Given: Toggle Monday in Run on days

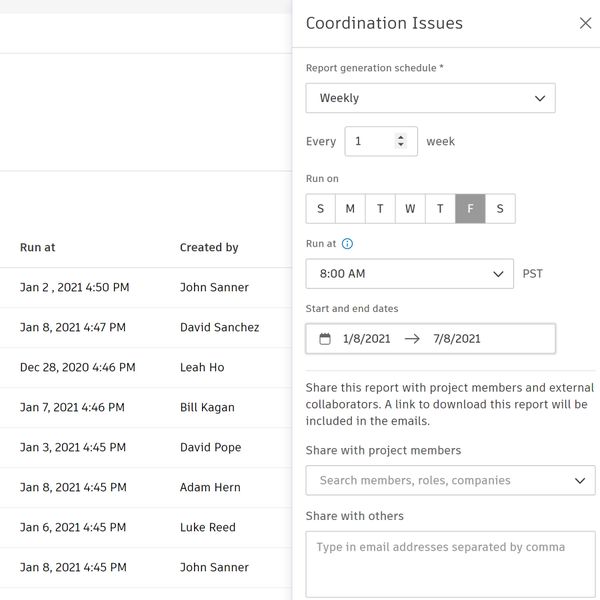Looking at the screenshot, I should (350, 209).
